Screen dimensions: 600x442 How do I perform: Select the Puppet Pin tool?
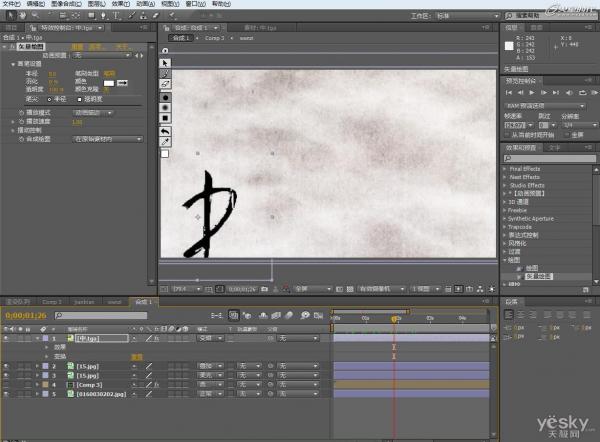point(173,16)
